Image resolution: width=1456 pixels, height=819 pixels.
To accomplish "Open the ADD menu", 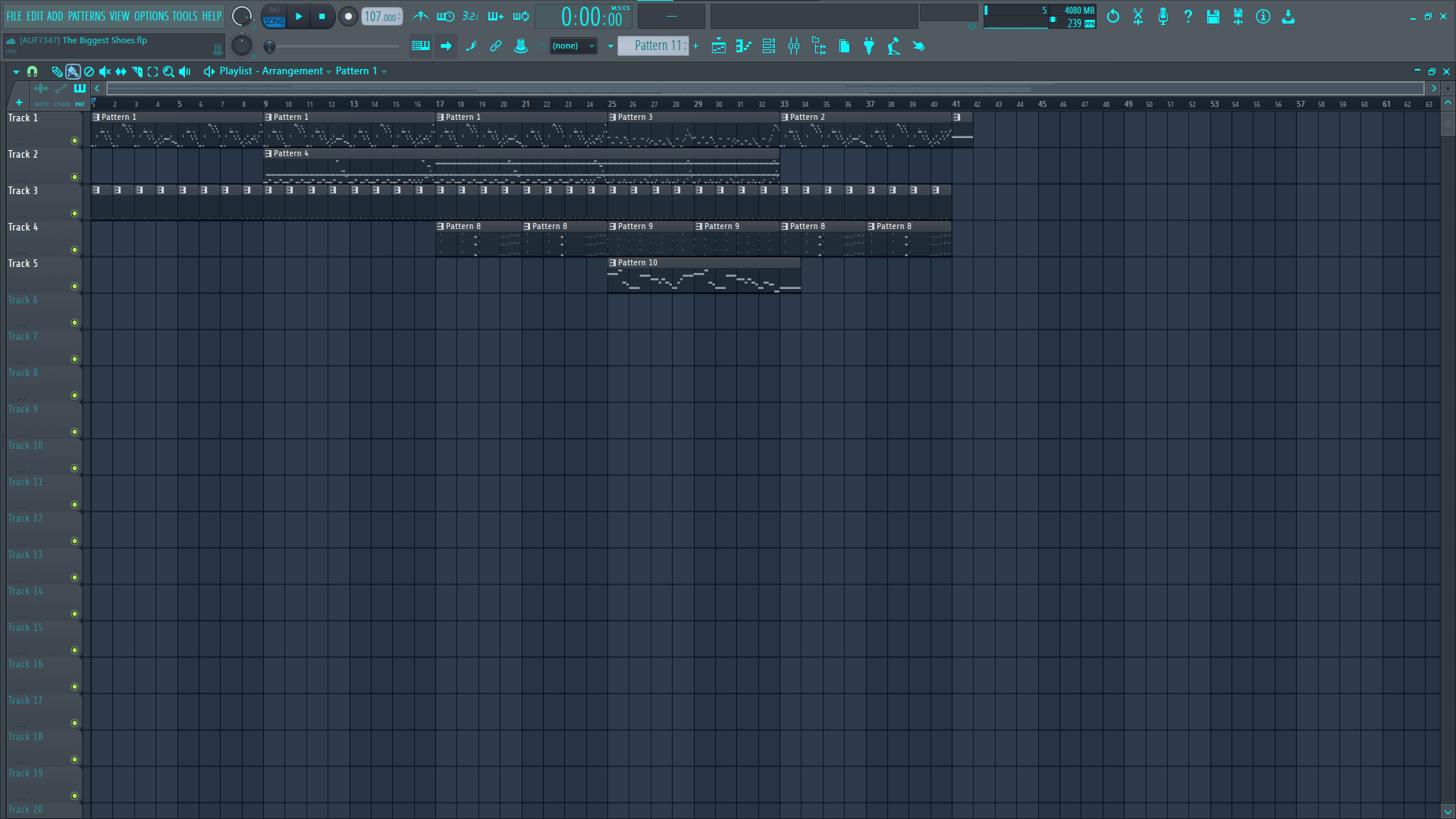I will [x=55, y=16].
